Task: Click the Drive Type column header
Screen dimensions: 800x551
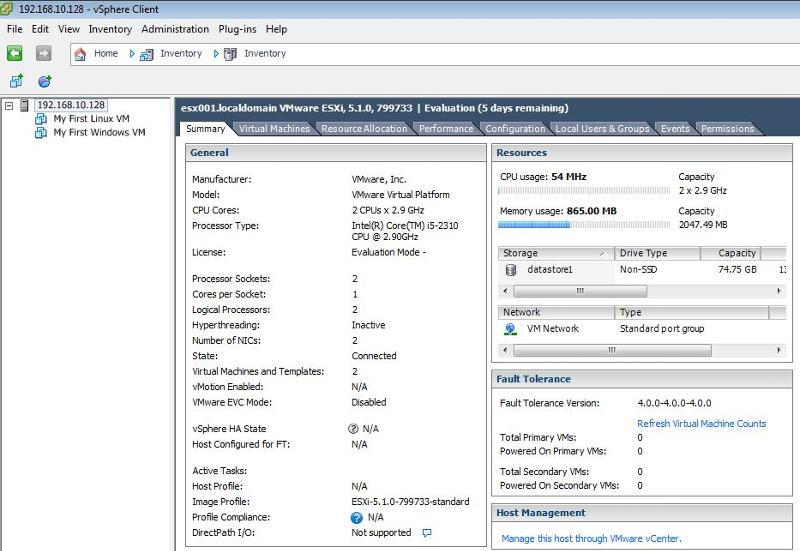Action: click(657, 253)
